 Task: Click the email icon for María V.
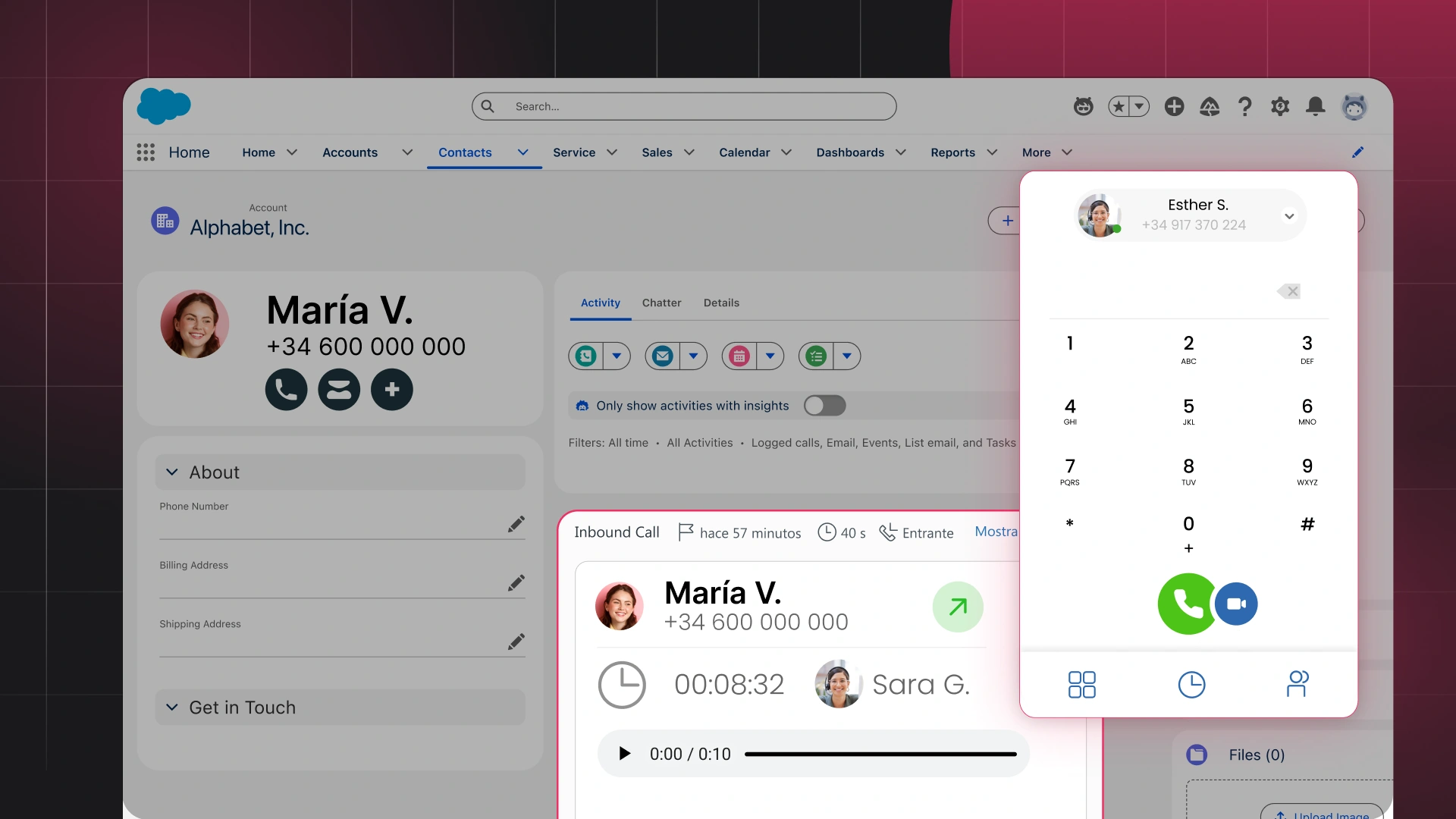[339, 388]
